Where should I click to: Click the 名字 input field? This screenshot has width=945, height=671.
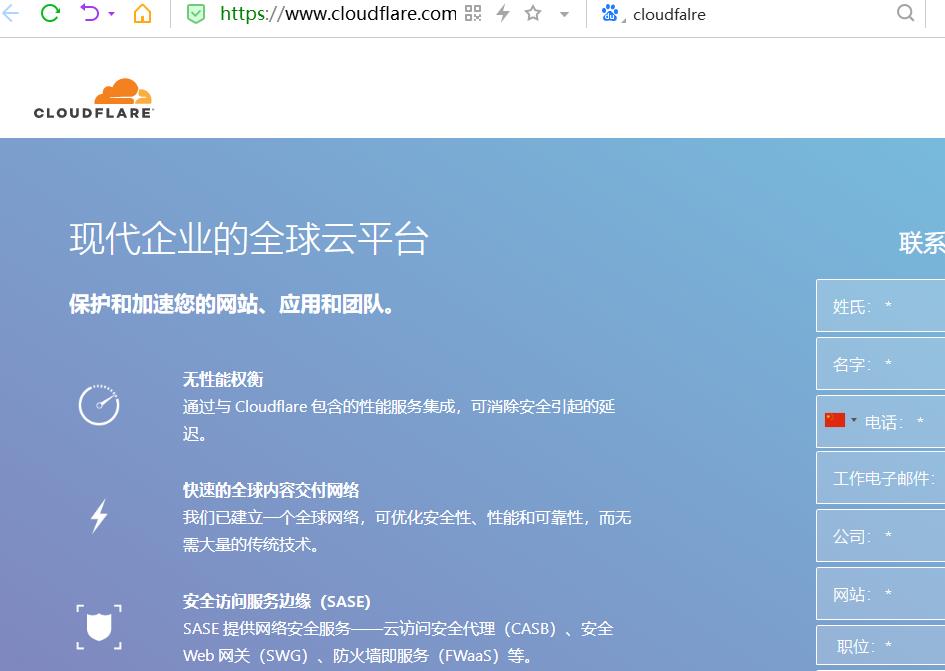click(881, 364)
